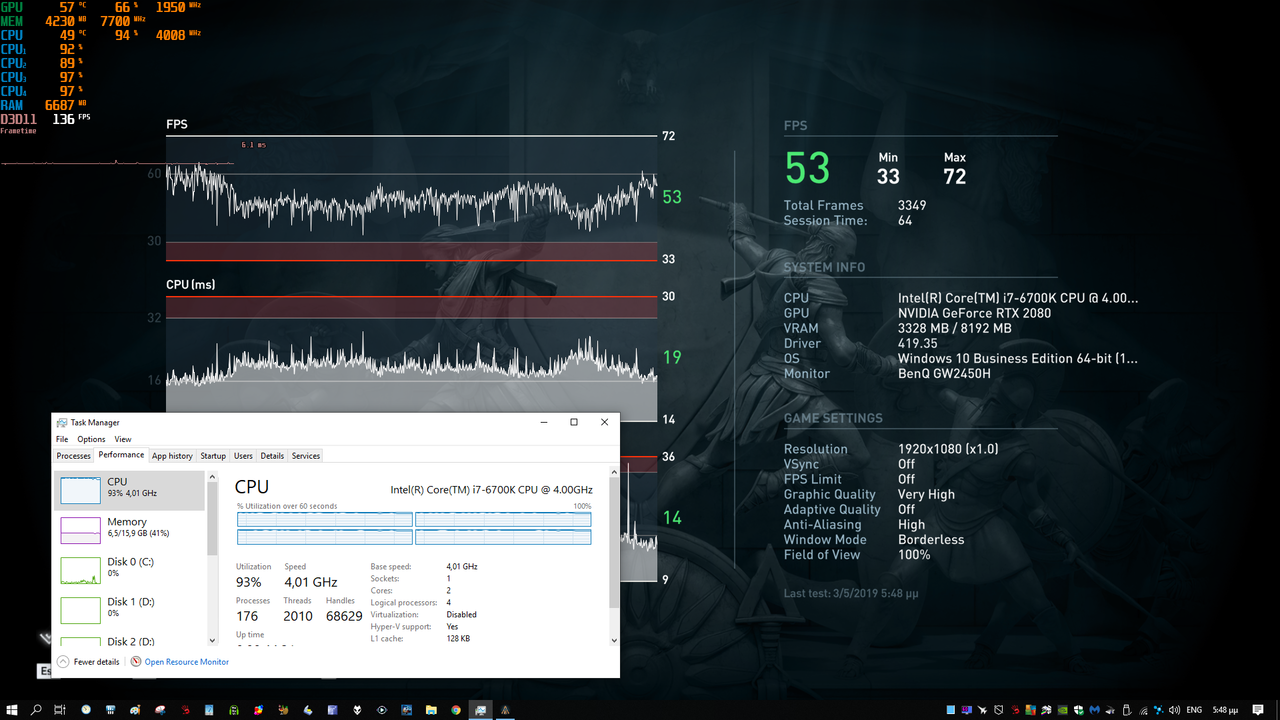Switch to the App history tab
Viewport: 1280px width, 720px height.
[173, 456]
